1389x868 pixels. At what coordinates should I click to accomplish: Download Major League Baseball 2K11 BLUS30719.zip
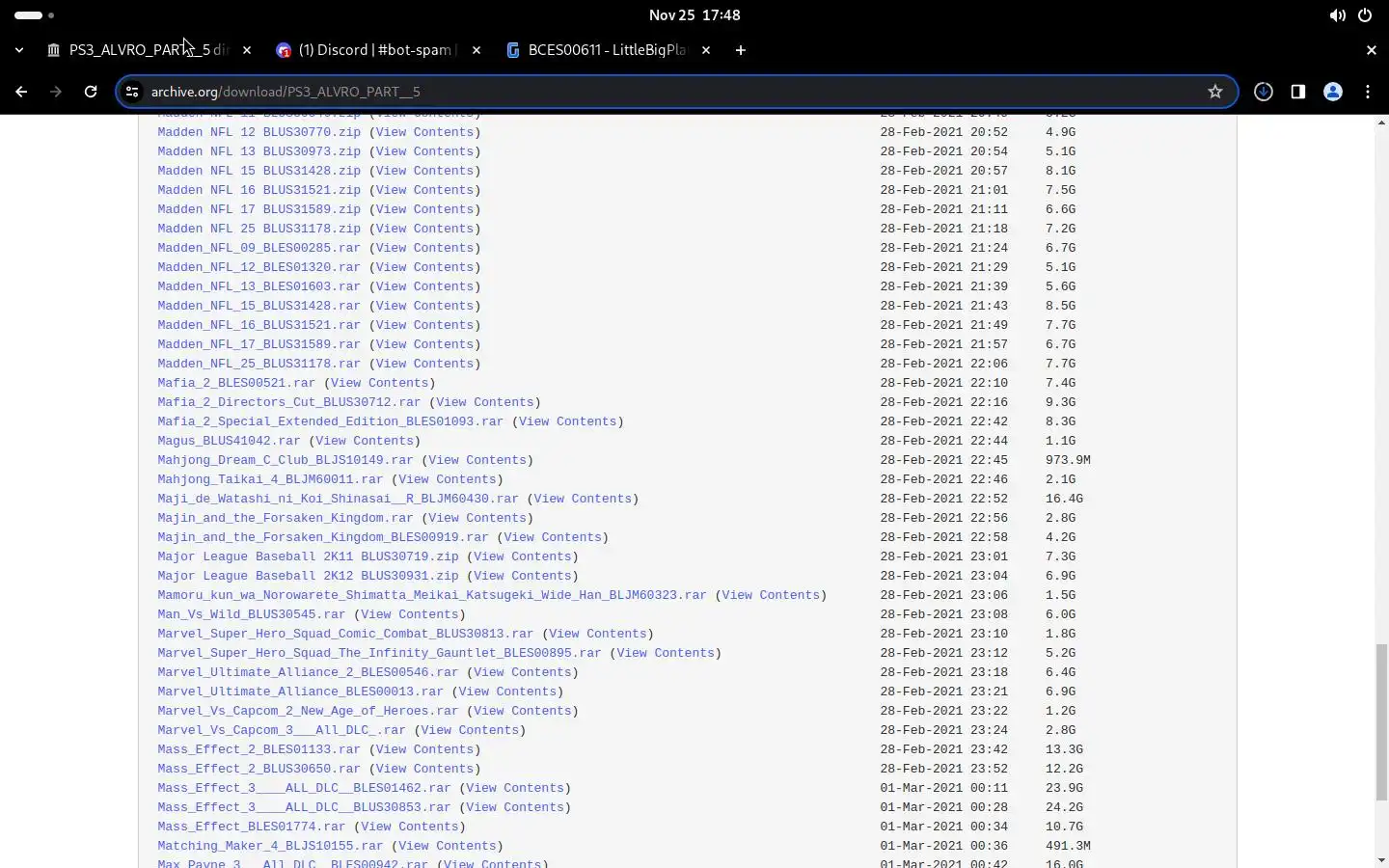308,556
